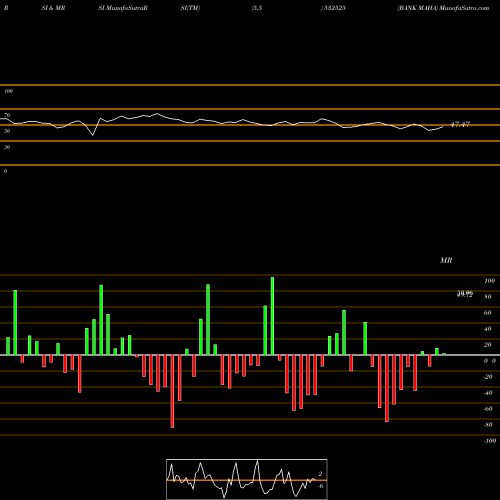Click the "30" level label in RSI panel
The image size is (500, 500).
[7, 147]
